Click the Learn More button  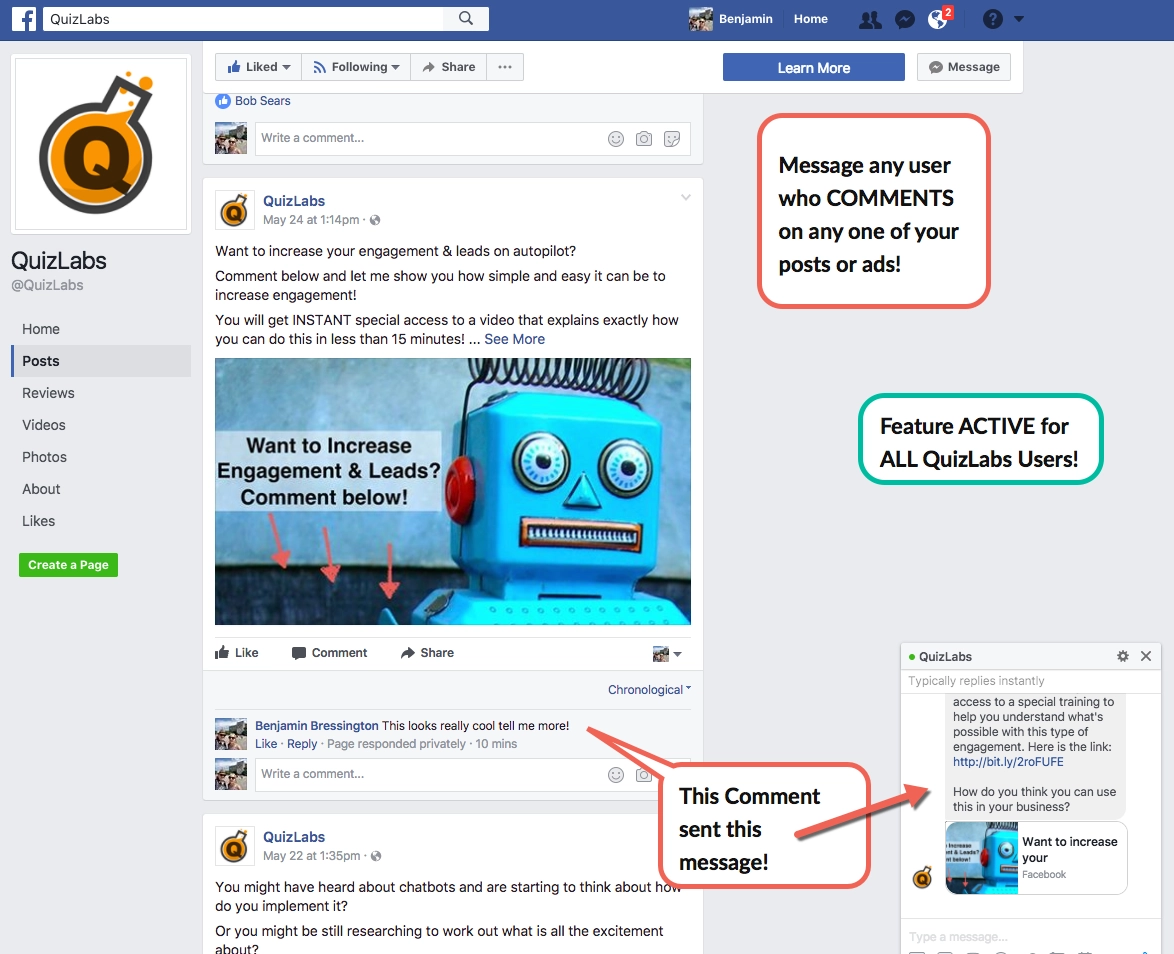pos(814,67)
